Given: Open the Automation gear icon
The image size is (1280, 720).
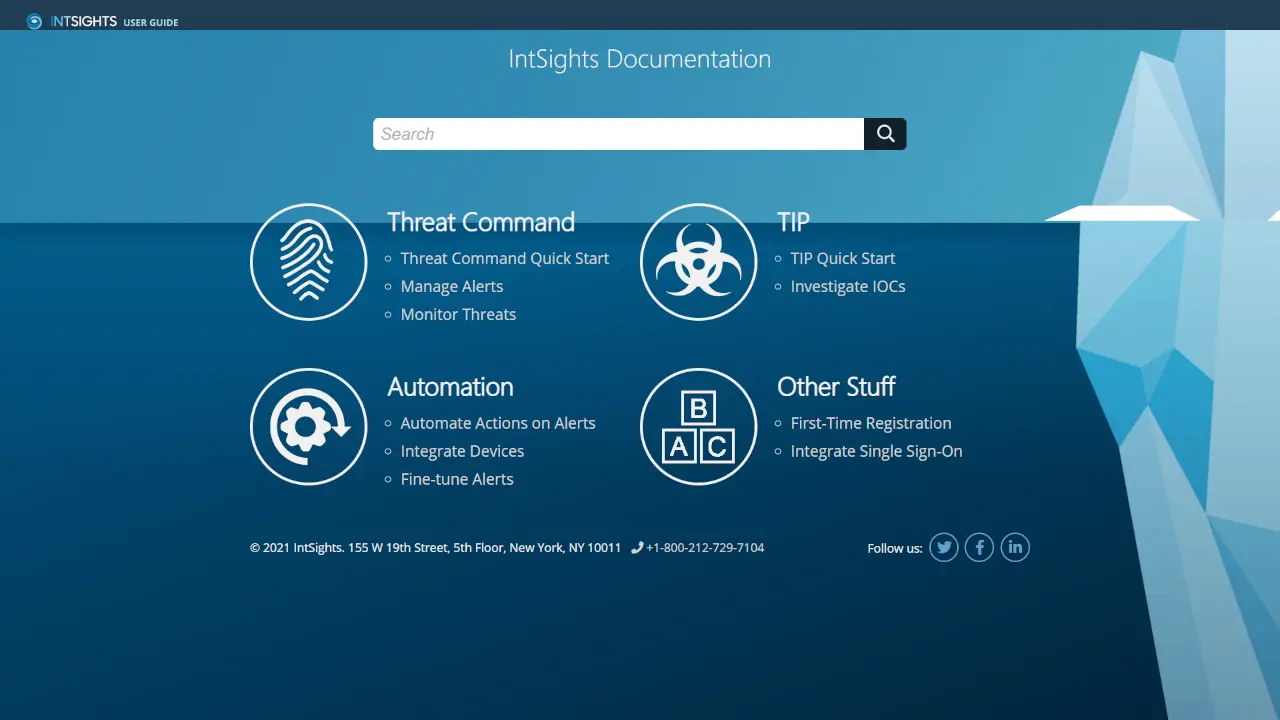Looking at the screenshot, I should point(308,427).
